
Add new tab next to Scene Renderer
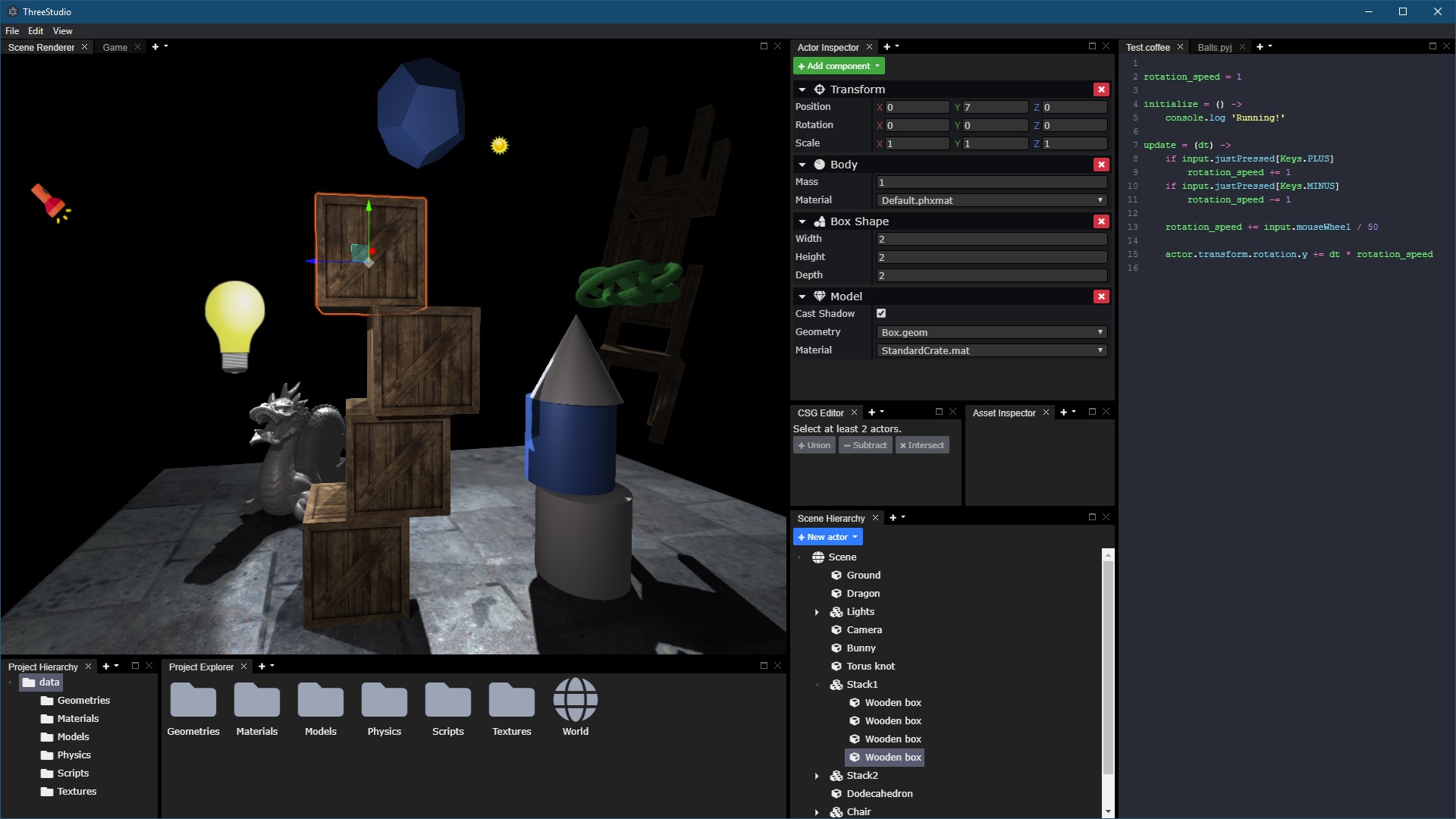click(155, 47)
